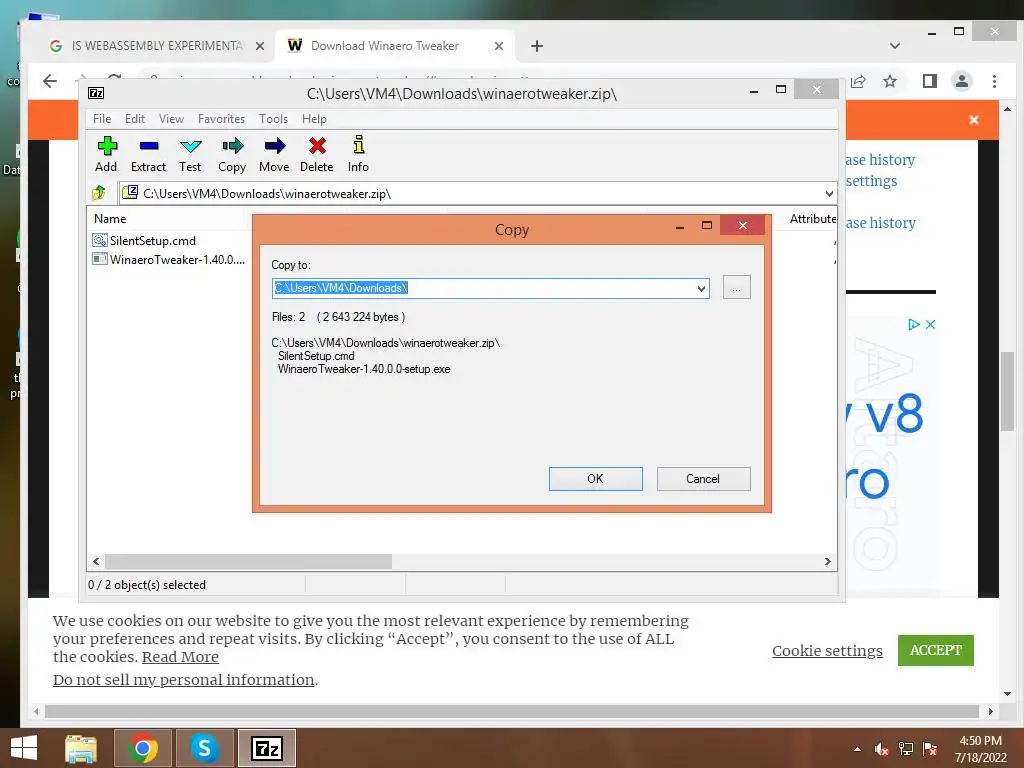1024x768 pixels.
Task: Click the Chrome share page icon
Action: pos(858,81)
